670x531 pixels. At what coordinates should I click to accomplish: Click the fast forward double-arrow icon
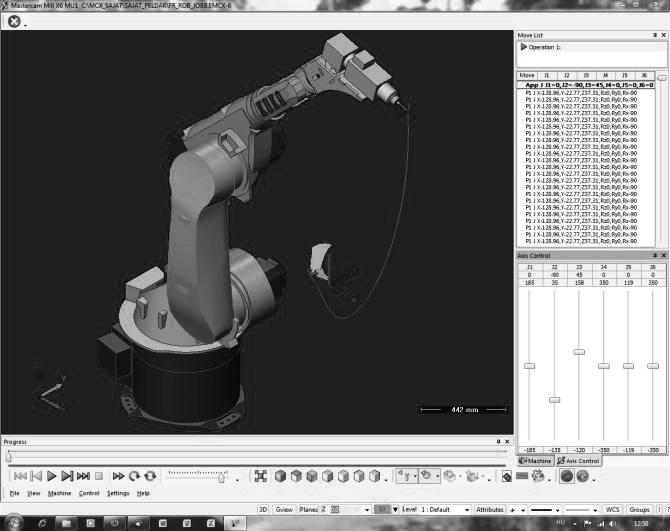[x=118, y=476]
